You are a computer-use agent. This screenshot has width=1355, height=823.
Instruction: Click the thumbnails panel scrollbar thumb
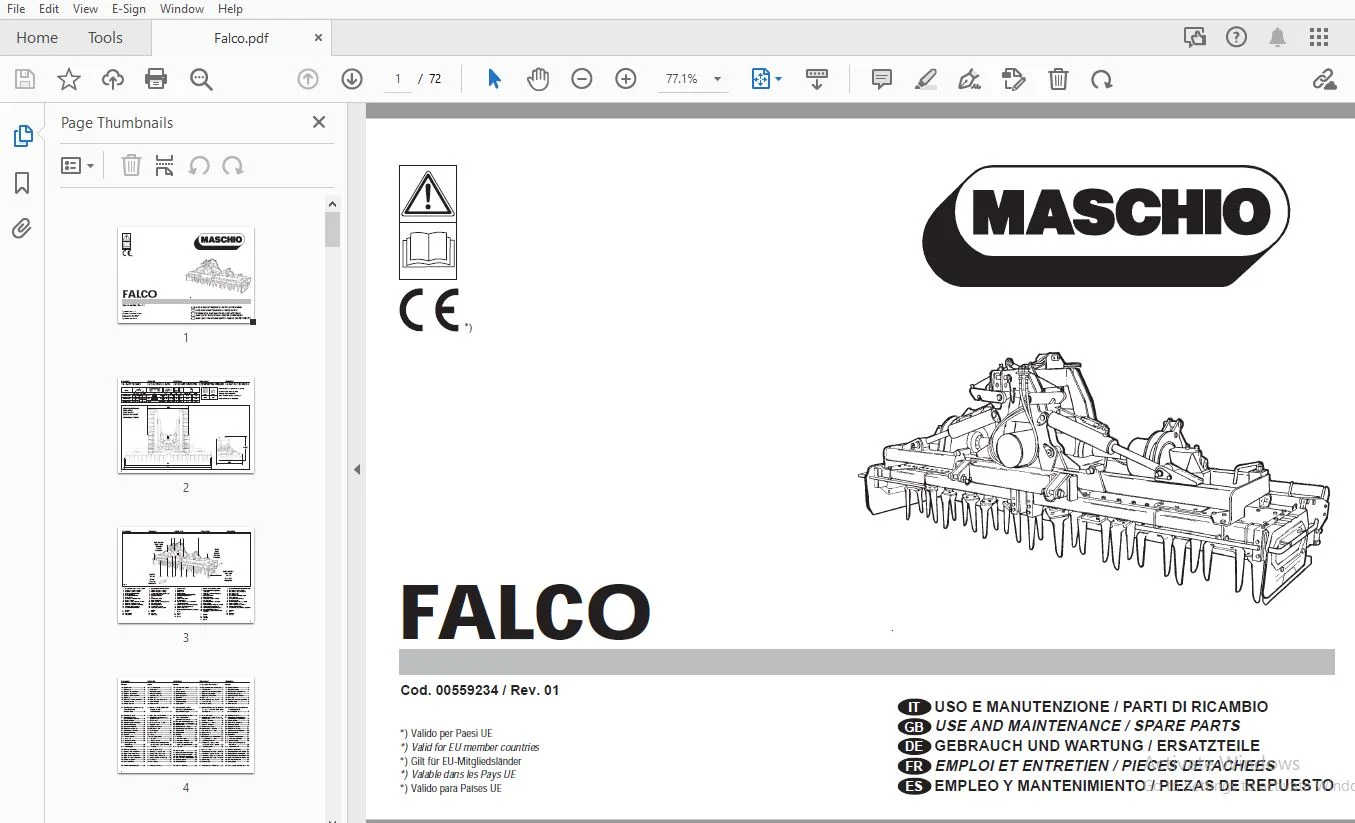point(332,229)
